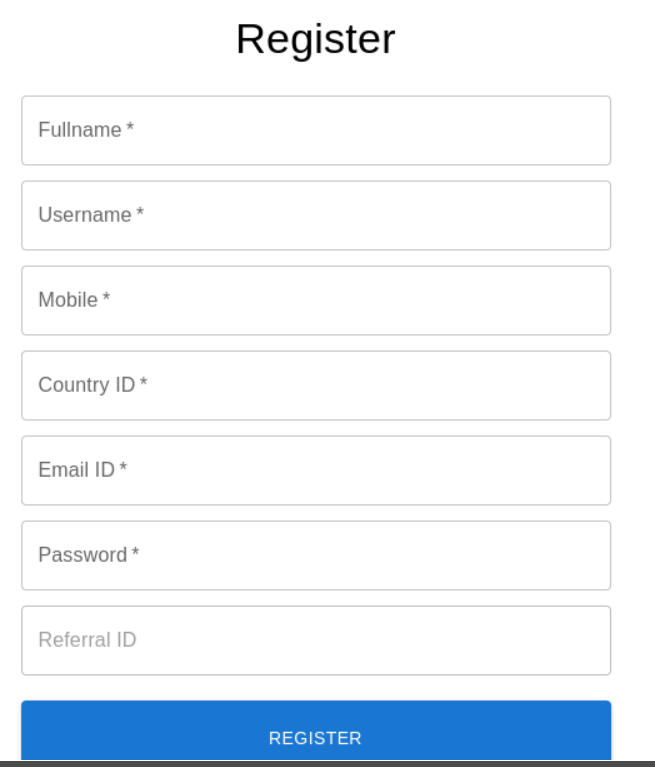Tap the asterisk after Email ID
Viewport: 655px width, 767px height.
point(123,469)
